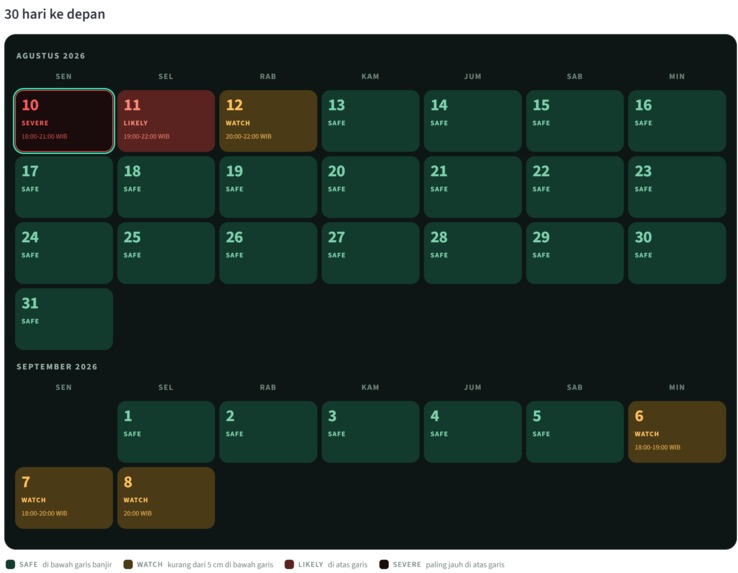Click legend text 'kurang dari 5 cm di bawah garis'
Screen dimensions: 738x573
coord(220,564)
